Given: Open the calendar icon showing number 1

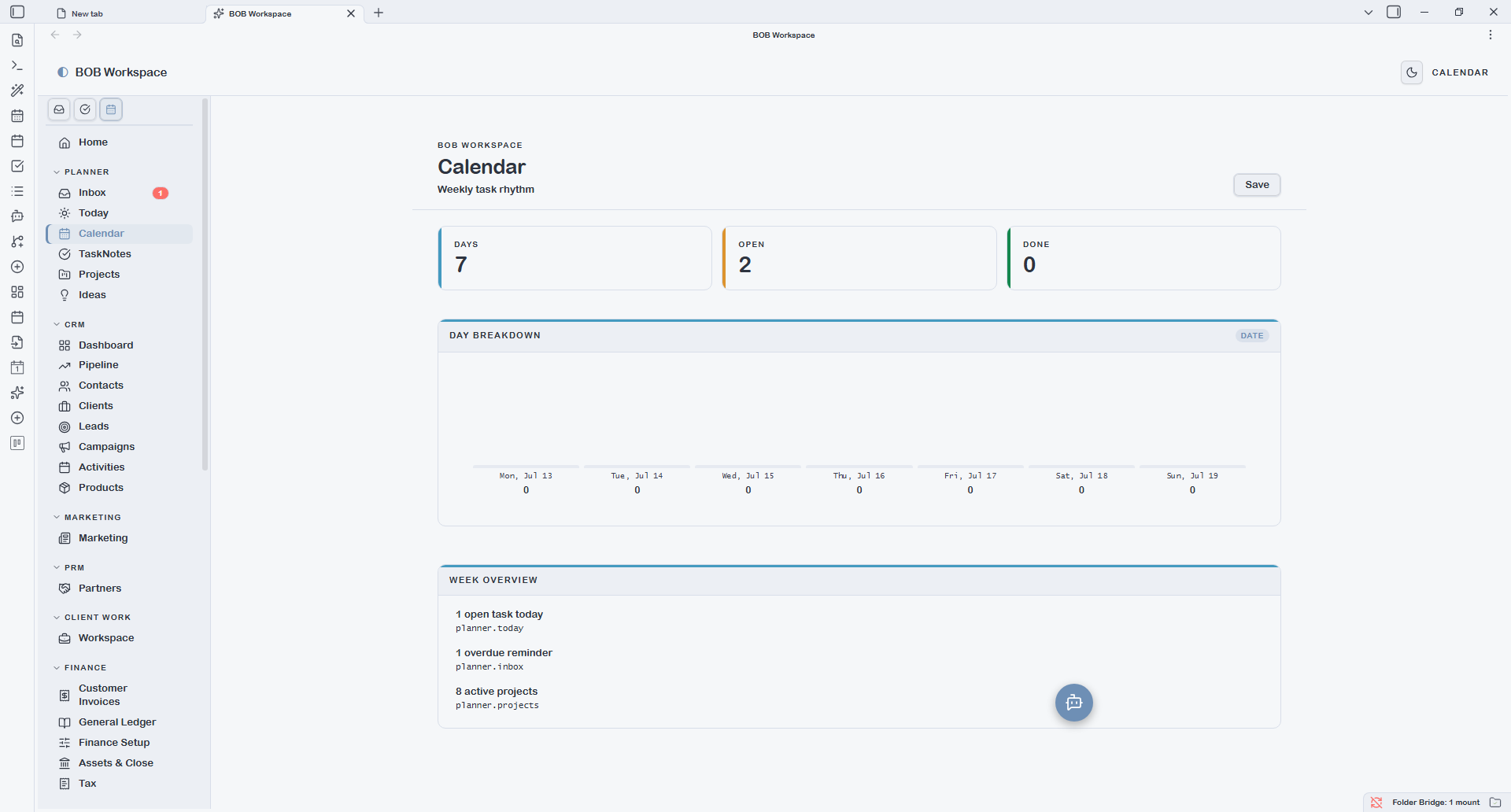Looking at the screenshot, I should 17,367.
